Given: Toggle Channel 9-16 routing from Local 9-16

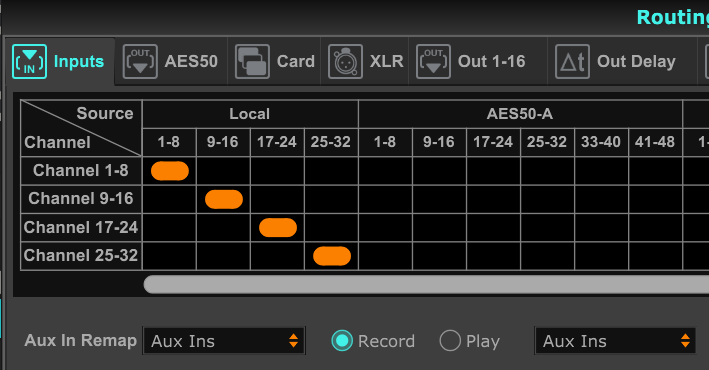Looking at the screenshot, I should pos(223,199).
